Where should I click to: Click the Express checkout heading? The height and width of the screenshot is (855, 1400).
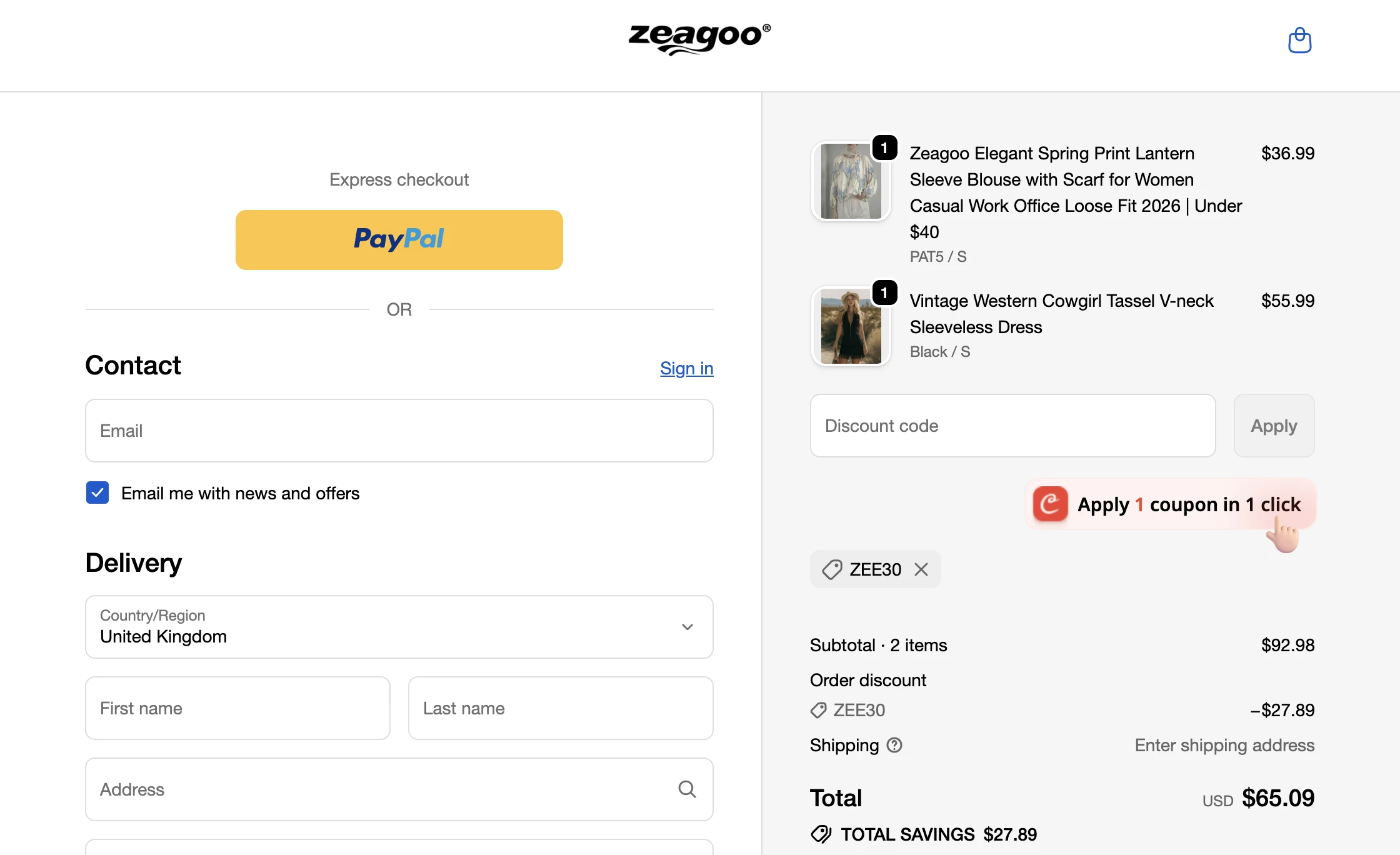399,180
